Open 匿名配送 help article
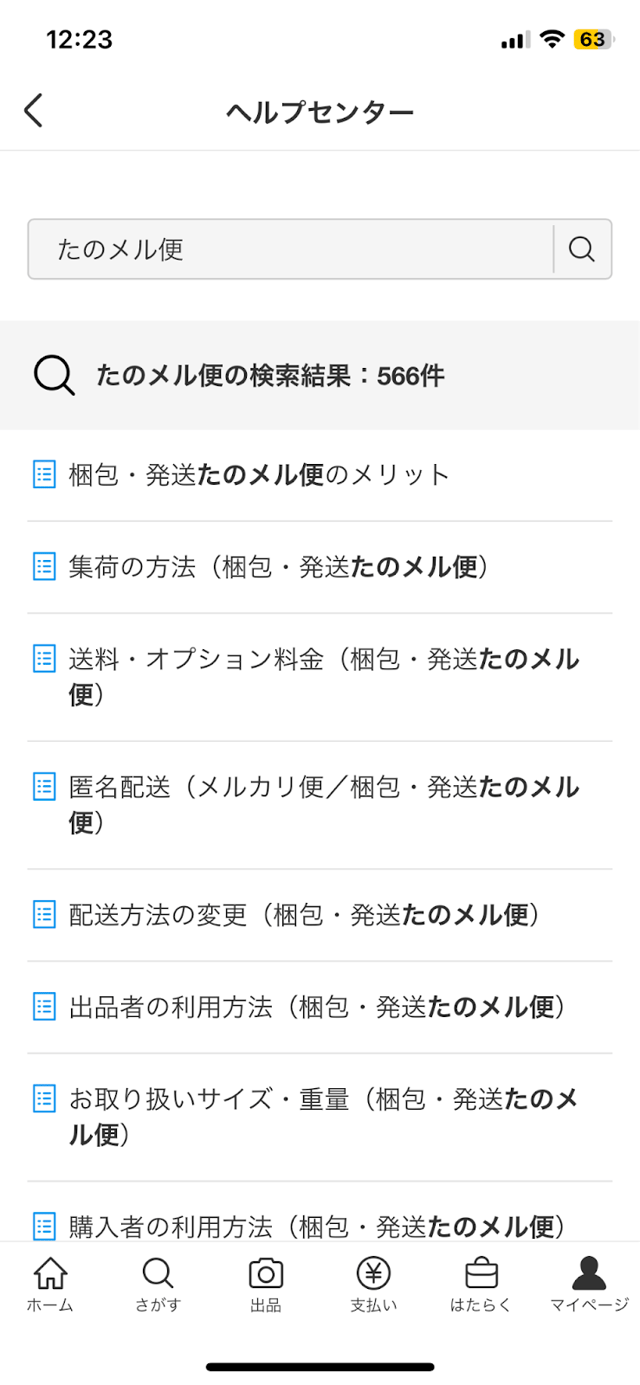This screenshot has width=640, height=1385. click(324, 804)
